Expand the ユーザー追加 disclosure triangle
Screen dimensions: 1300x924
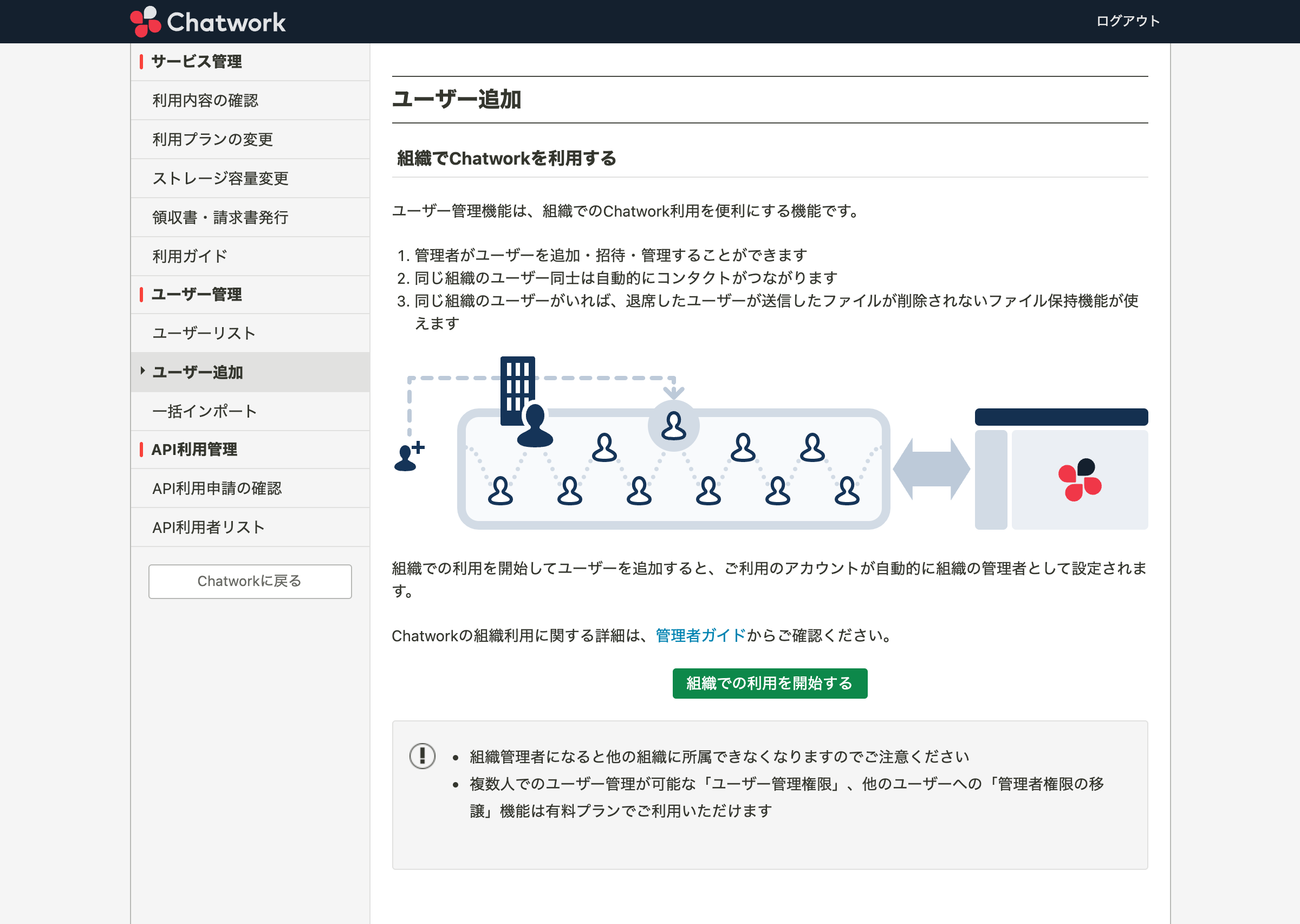[142, 372]
